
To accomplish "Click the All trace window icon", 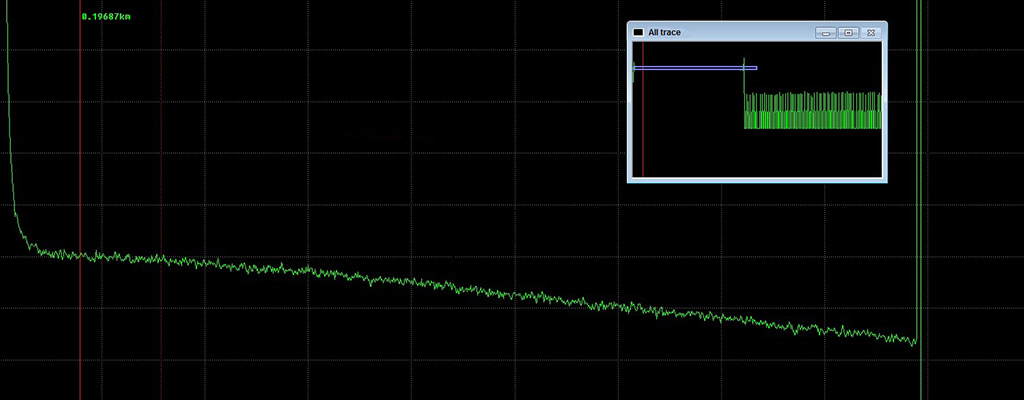I will (638, 33).
